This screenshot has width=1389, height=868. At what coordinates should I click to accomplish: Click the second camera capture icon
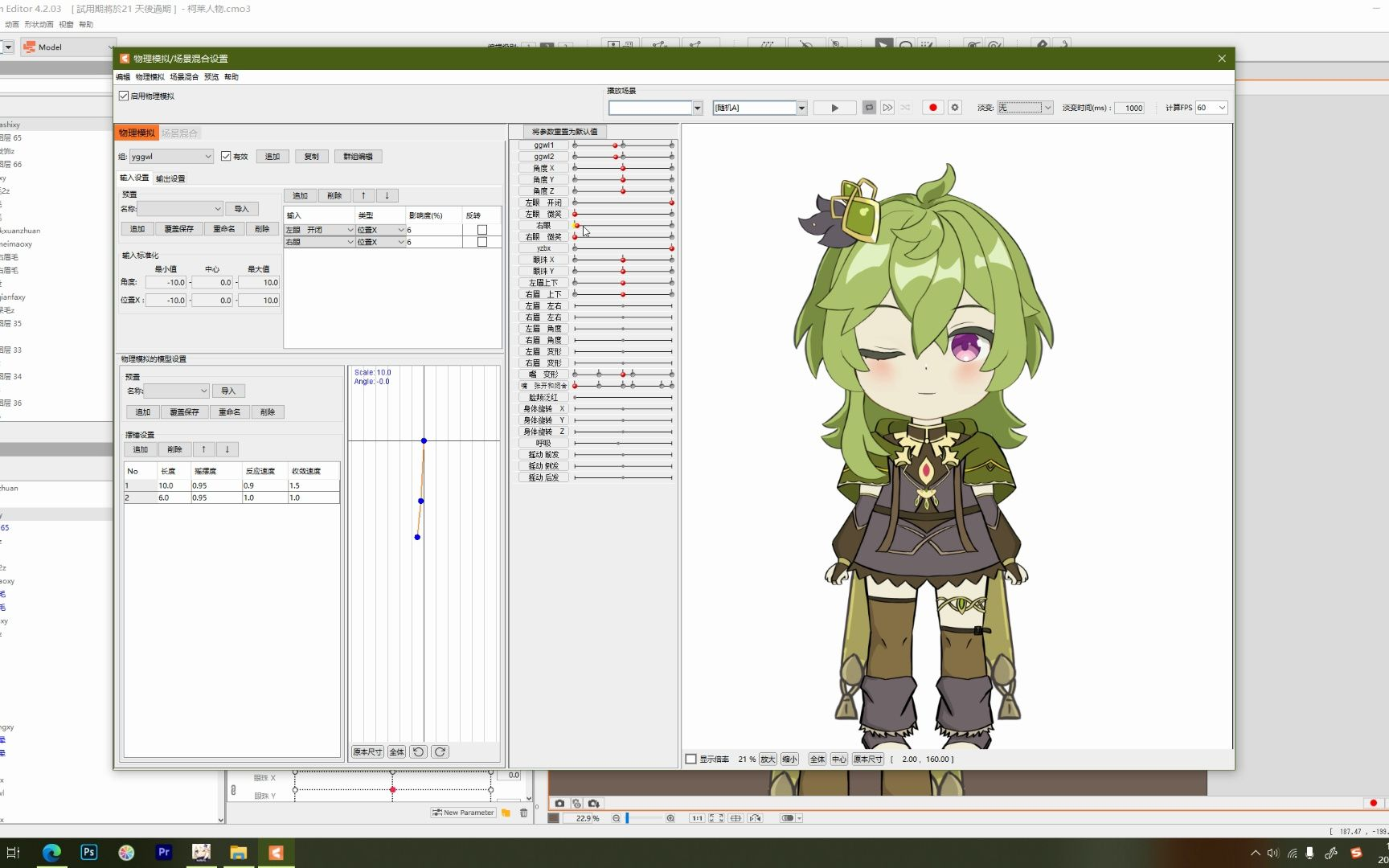pos(576,803)
